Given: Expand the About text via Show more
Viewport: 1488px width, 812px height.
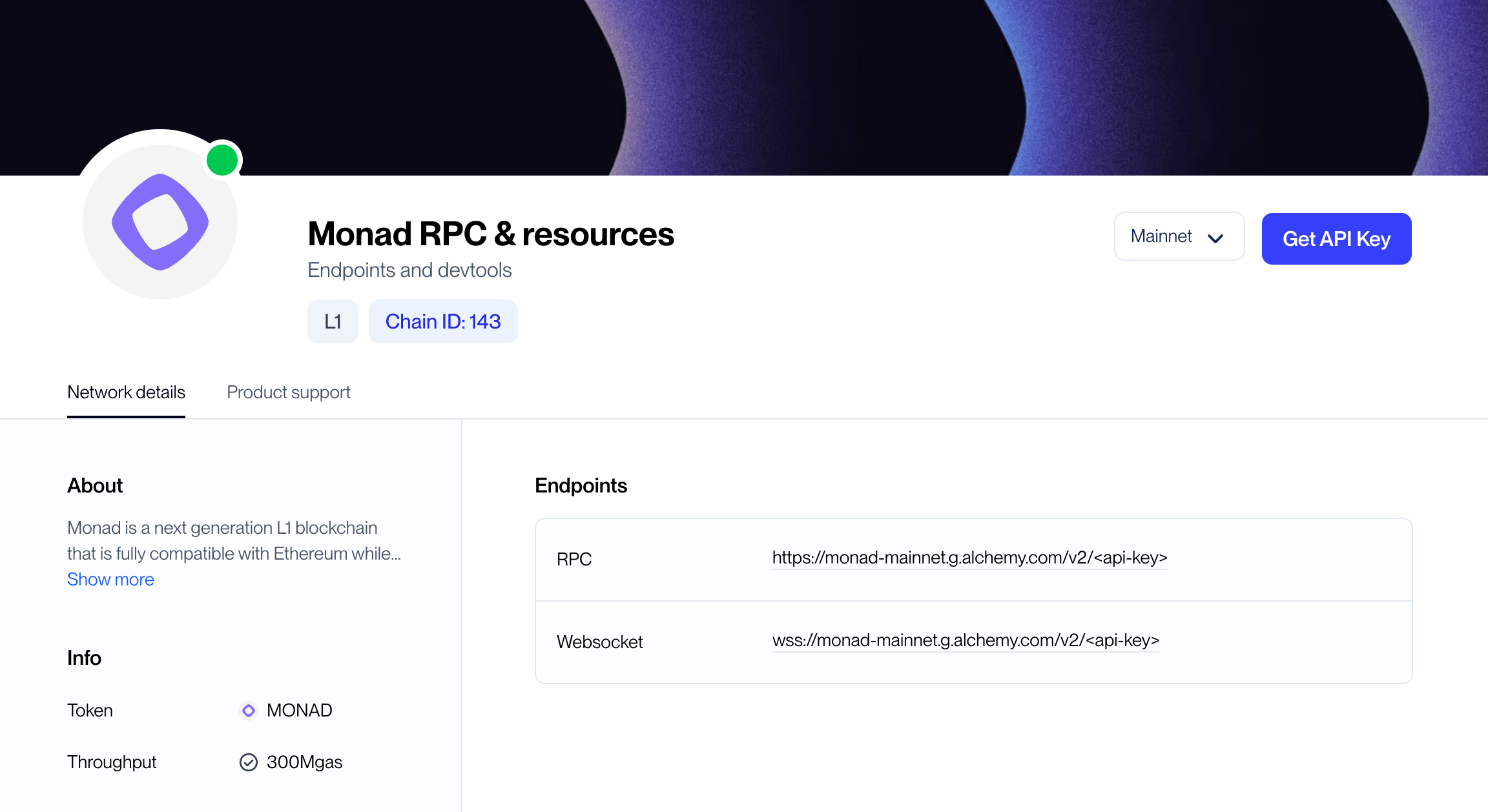Looking at the screenshot, I should coord(110,580).
